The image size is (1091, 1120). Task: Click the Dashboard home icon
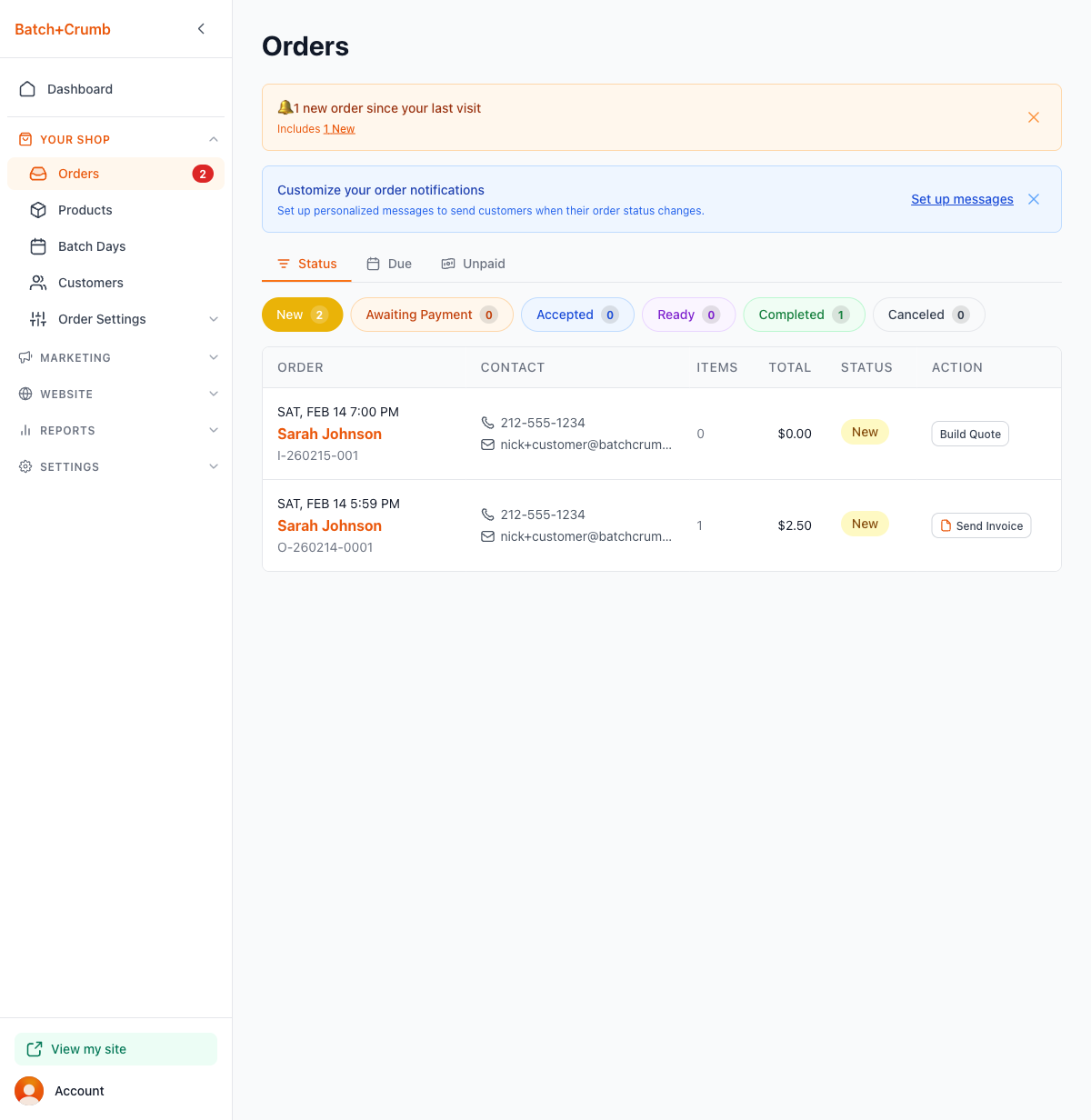tap(27, 89)
